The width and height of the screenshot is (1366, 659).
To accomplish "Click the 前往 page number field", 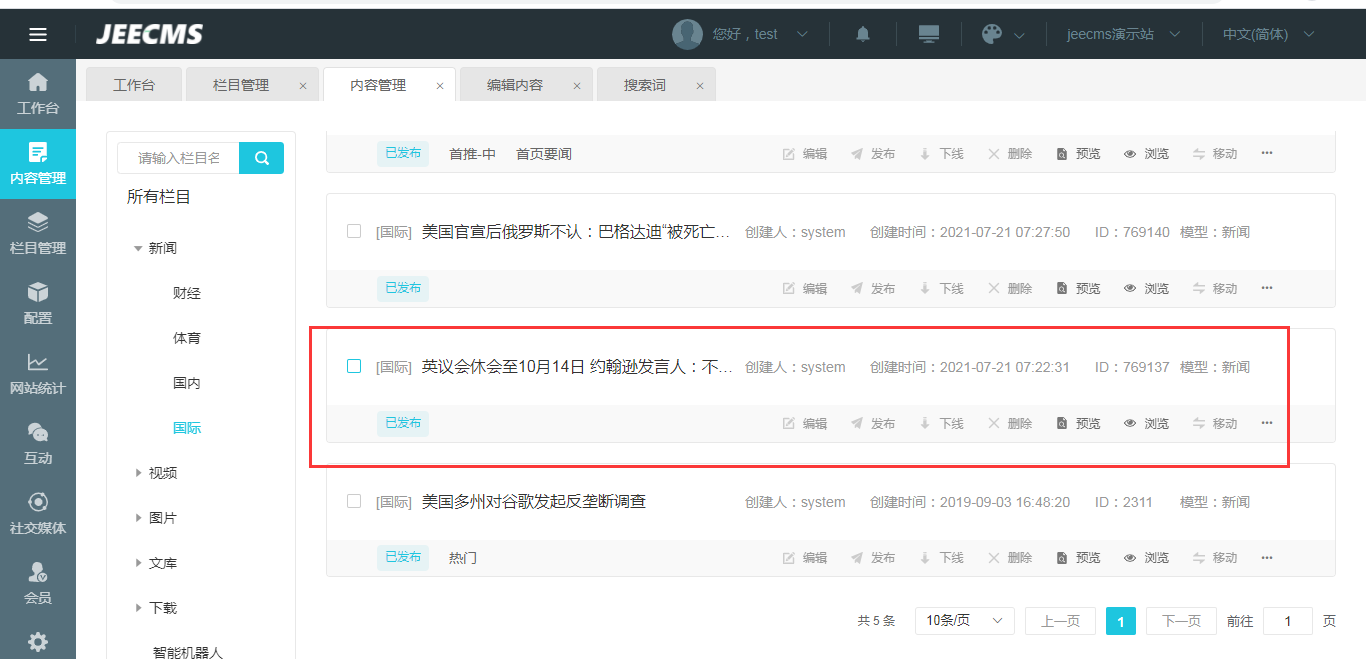I will tap(1288, 621).
